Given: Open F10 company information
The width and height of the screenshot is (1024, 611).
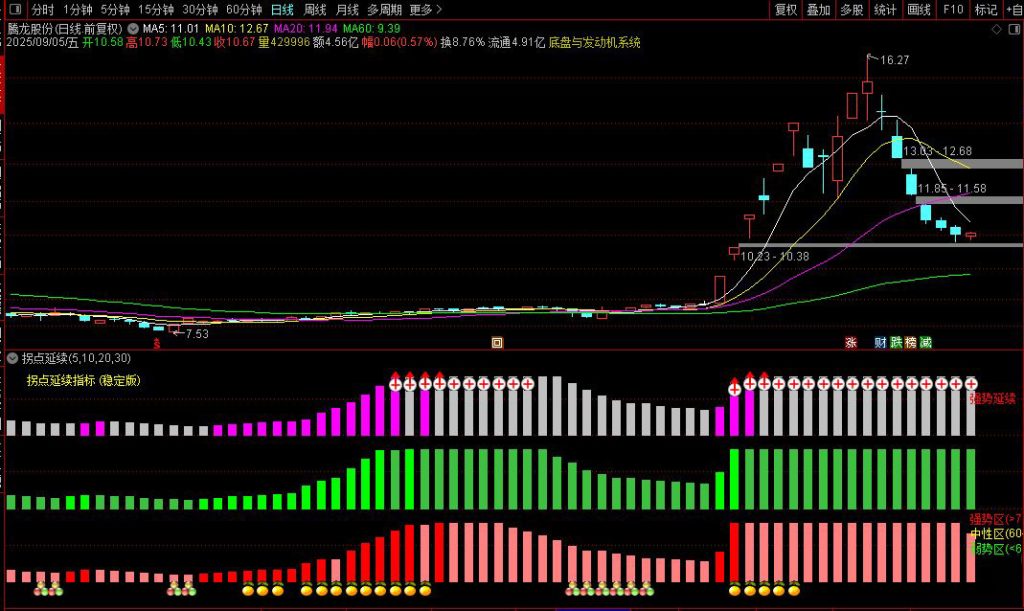Looking at the screenshot, I should [953, 10].
